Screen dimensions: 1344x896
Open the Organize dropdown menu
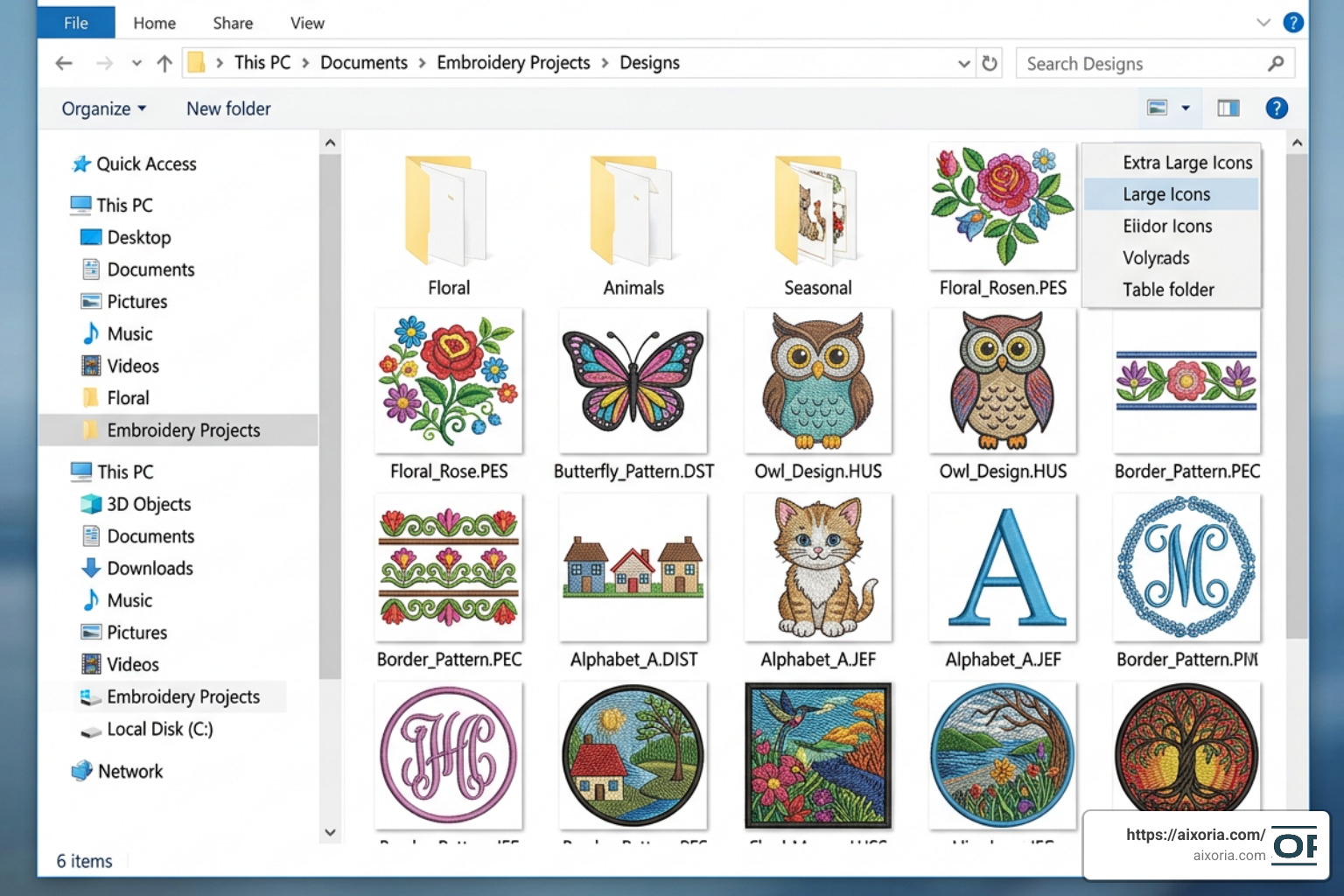(103, 108)
